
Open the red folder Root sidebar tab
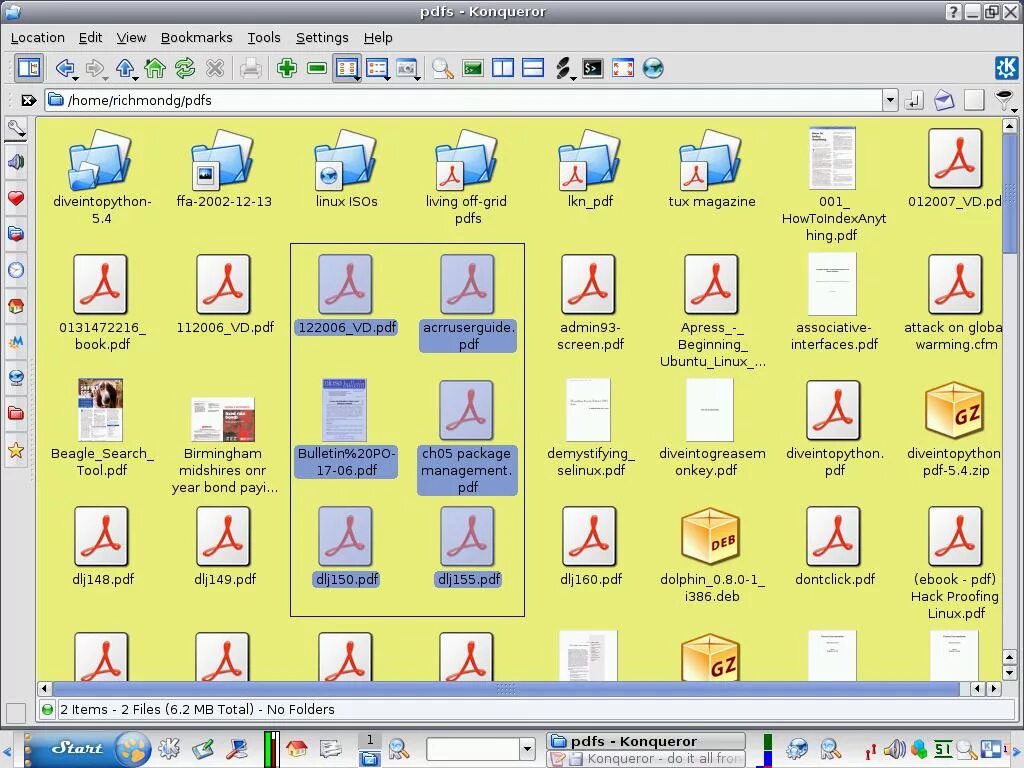[16, 413]
